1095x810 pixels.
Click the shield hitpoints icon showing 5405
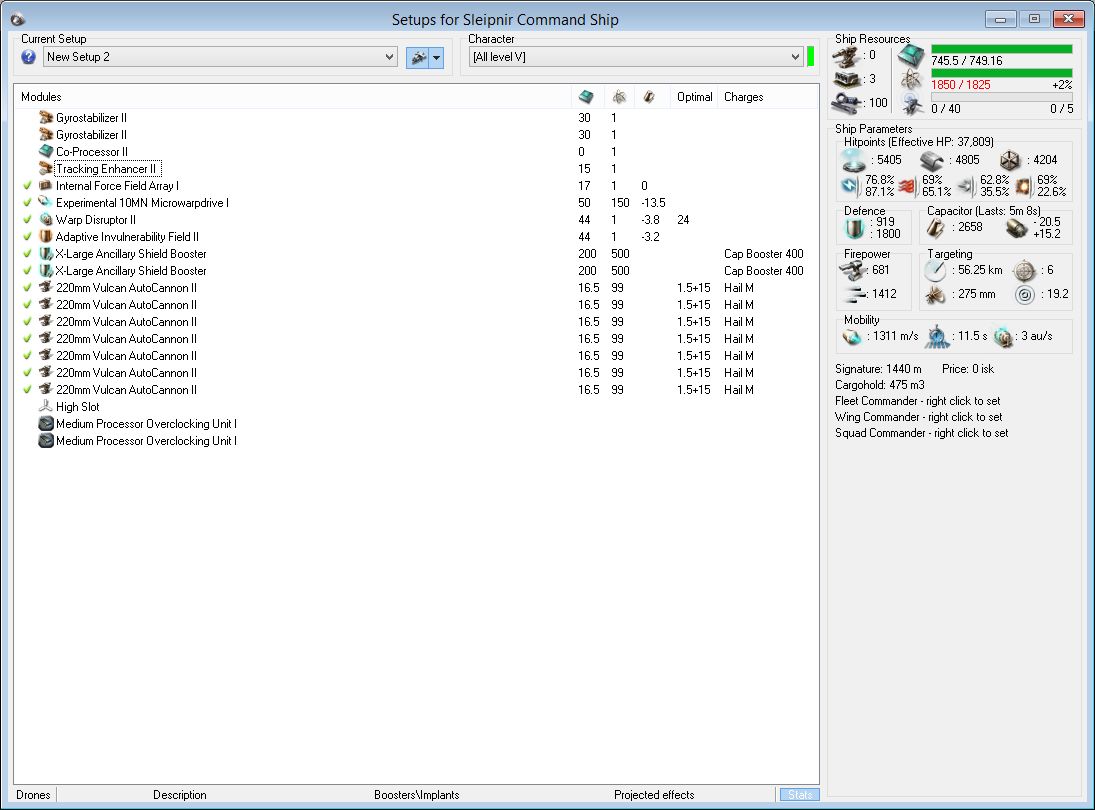pyautogui.click(x=853, y=161)
